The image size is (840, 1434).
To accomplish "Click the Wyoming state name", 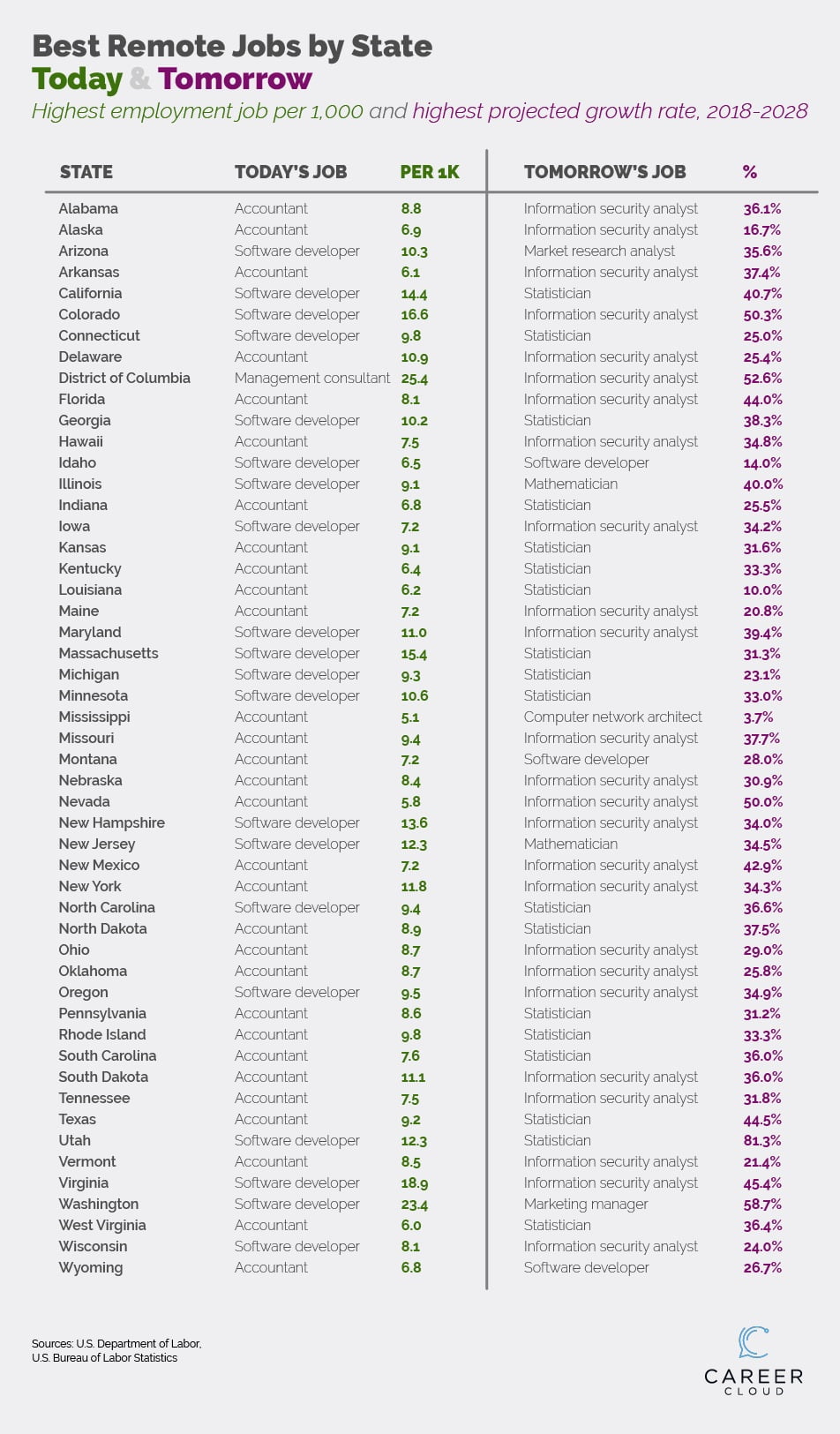I will (91, 1267).
